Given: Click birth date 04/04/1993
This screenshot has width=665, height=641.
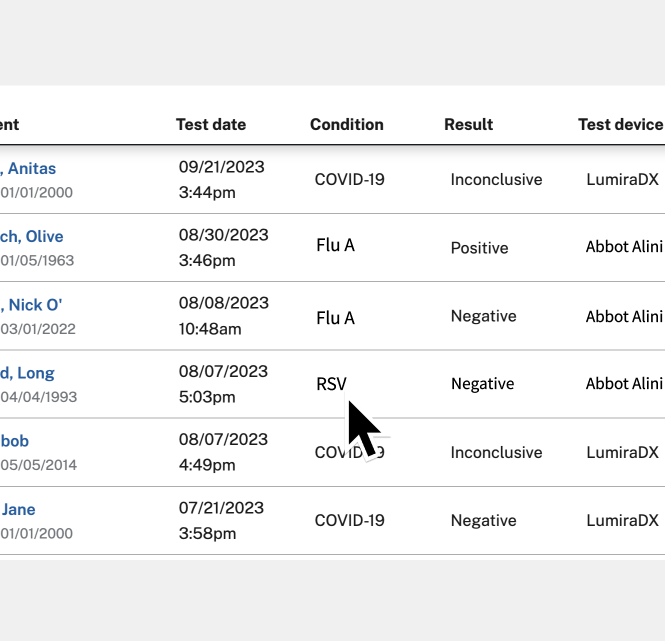Looking at the screenshot, I should (39, 397).
